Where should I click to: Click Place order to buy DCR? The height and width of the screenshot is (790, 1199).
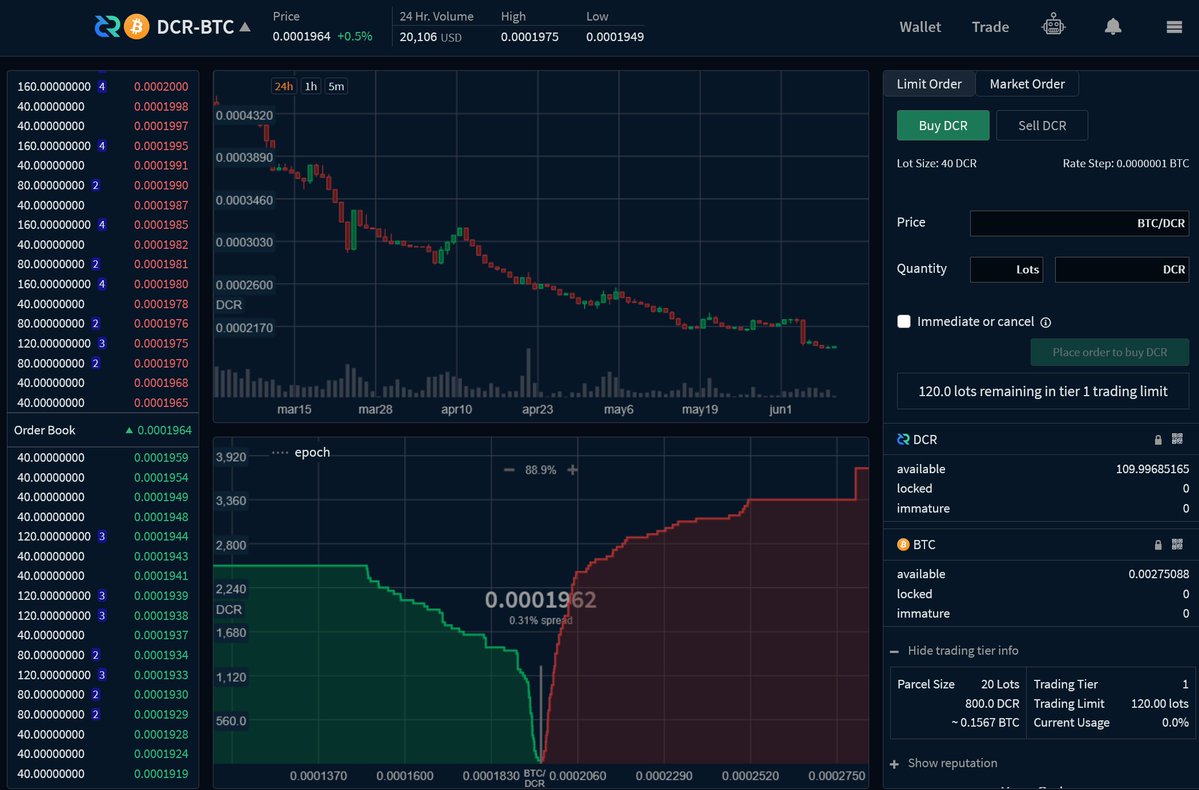[1110, 353]
